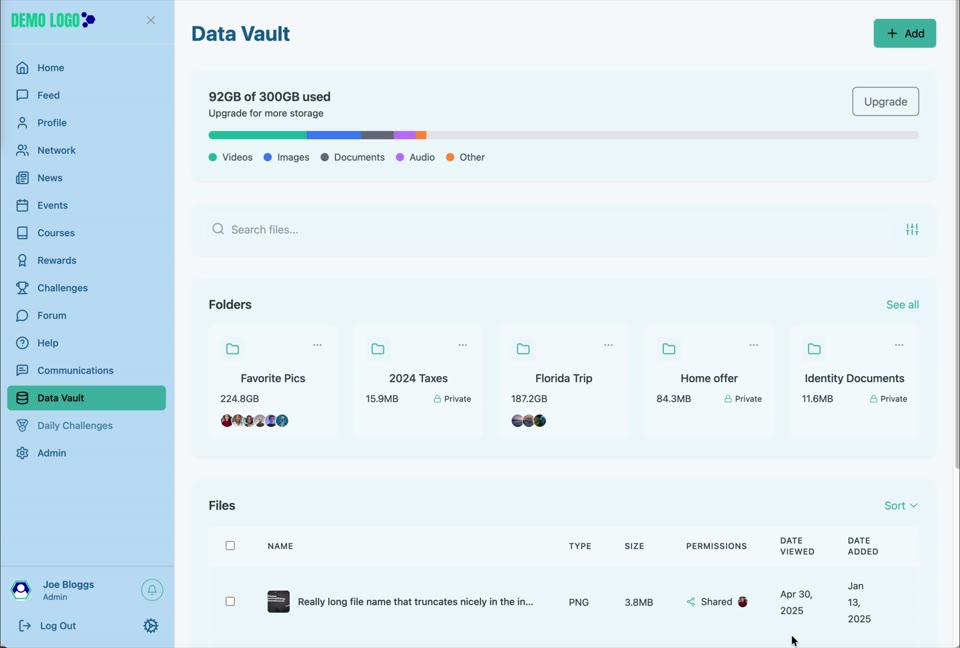Click the NAME column header
This screenshot has width=960, height=648.
(x=280, y=546)
